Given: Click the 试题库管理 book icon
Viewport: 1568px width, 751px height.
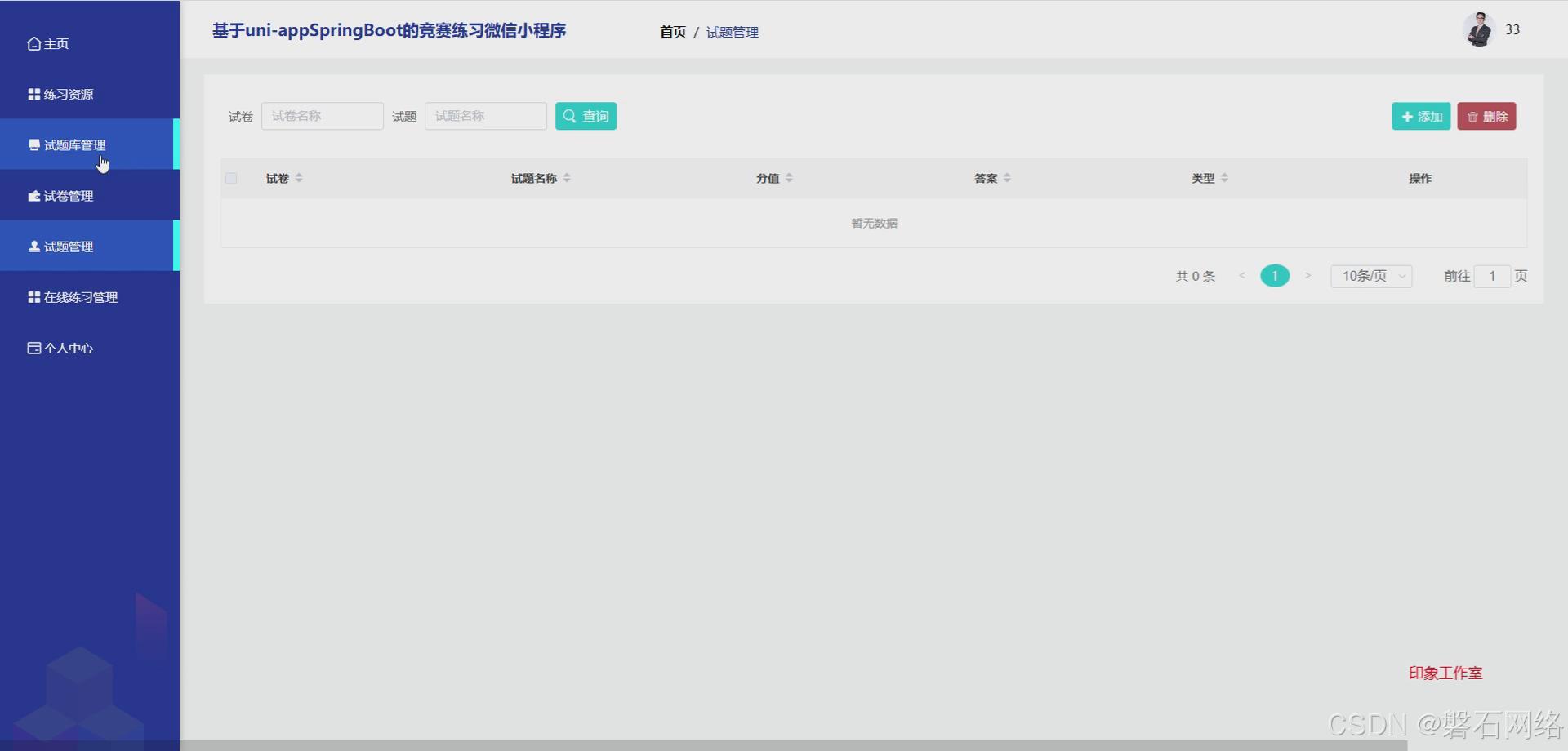Looking at the screenshot, I should click(x=33, y=144).
